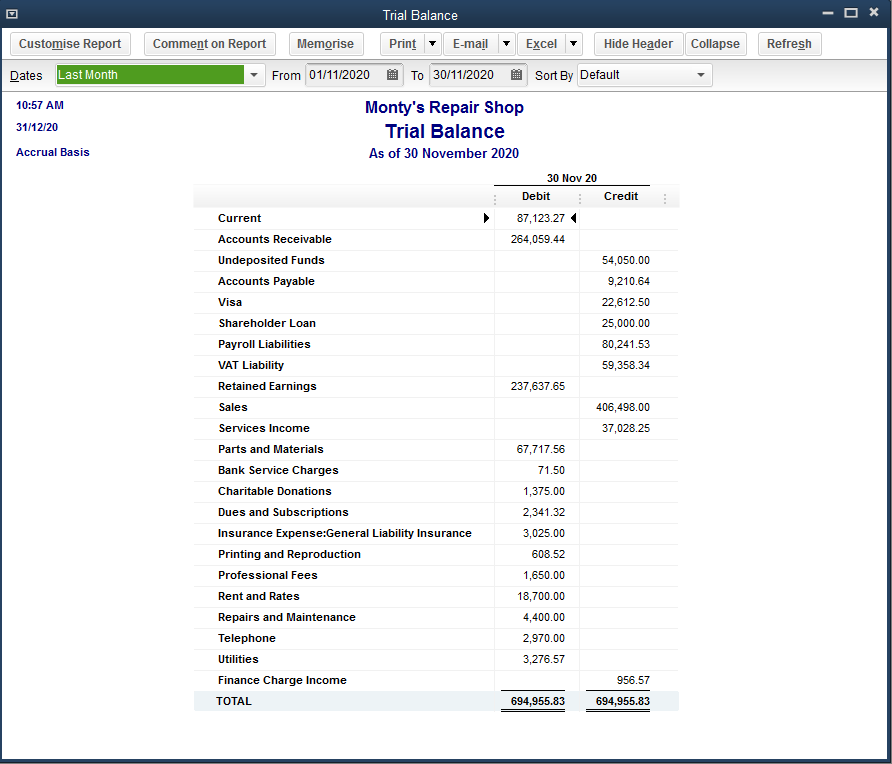Select Professional Fees debit 1,650.00
This screenshot has width=892, height=764.
[x=544, y=576]
